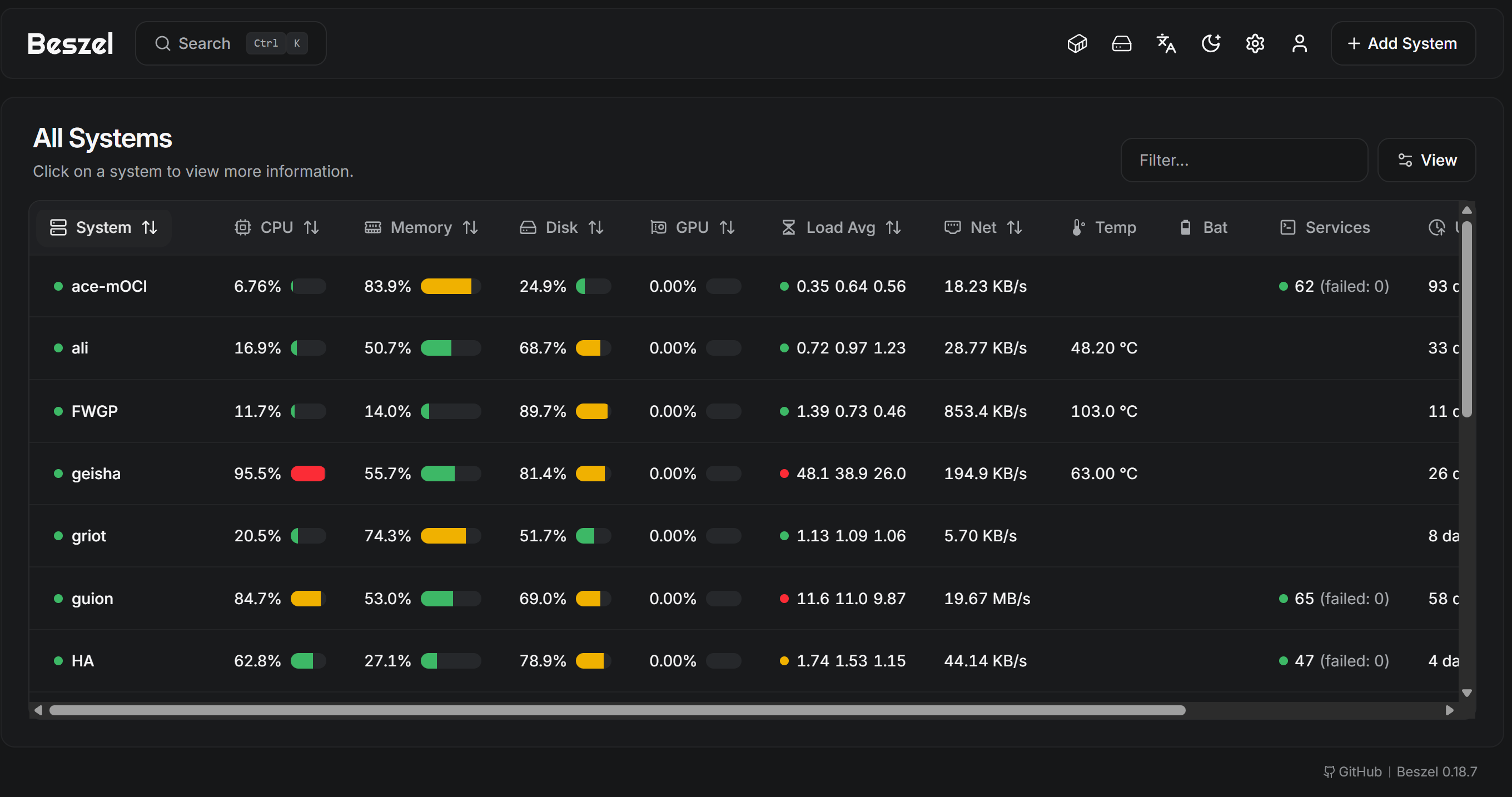This screenshot has height=797, width=1512.
Task: Focus the Filter input field
Action: [1244, 160]
